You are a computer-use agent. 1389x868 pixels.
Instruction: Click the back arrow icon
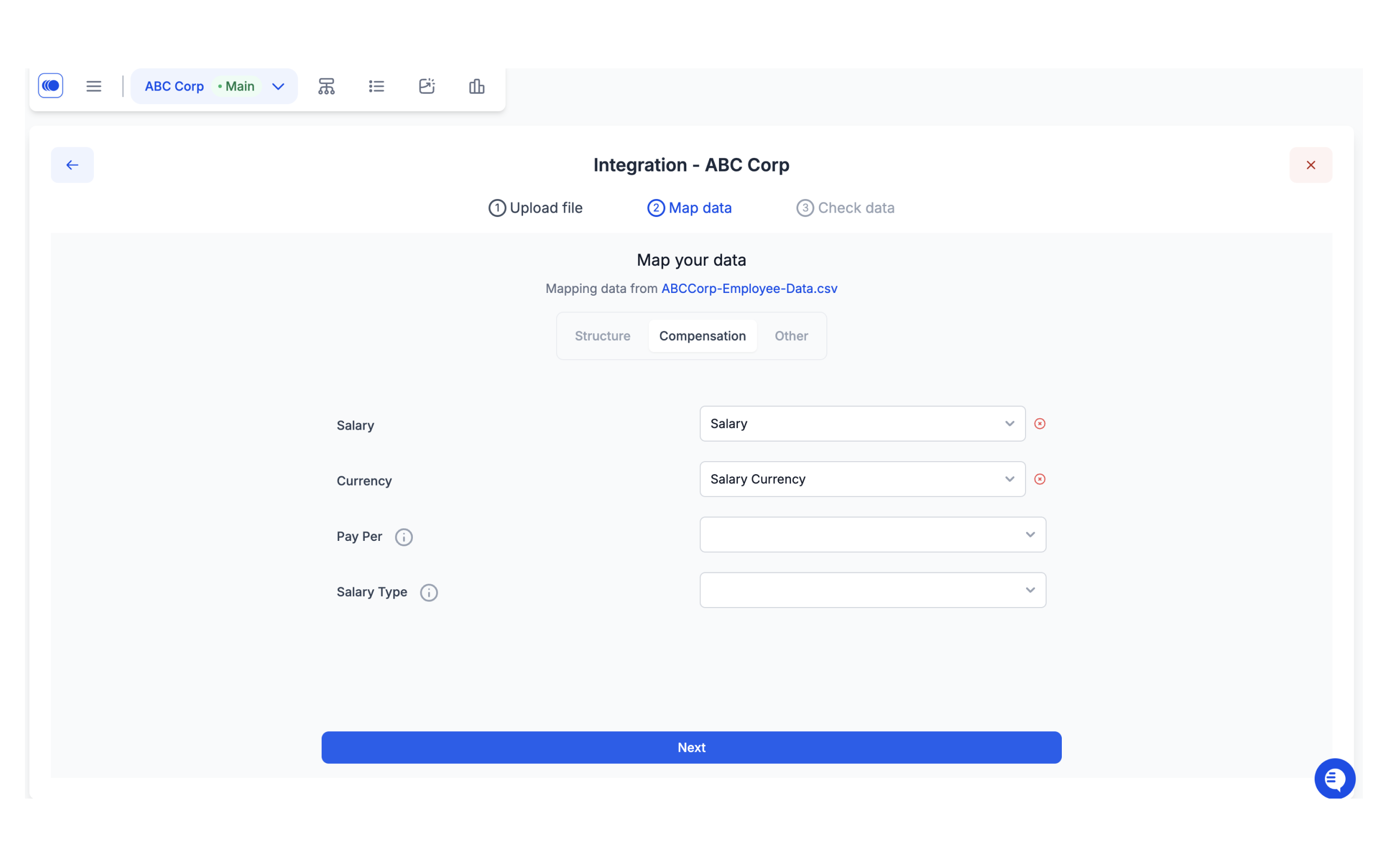coord(72,164)
